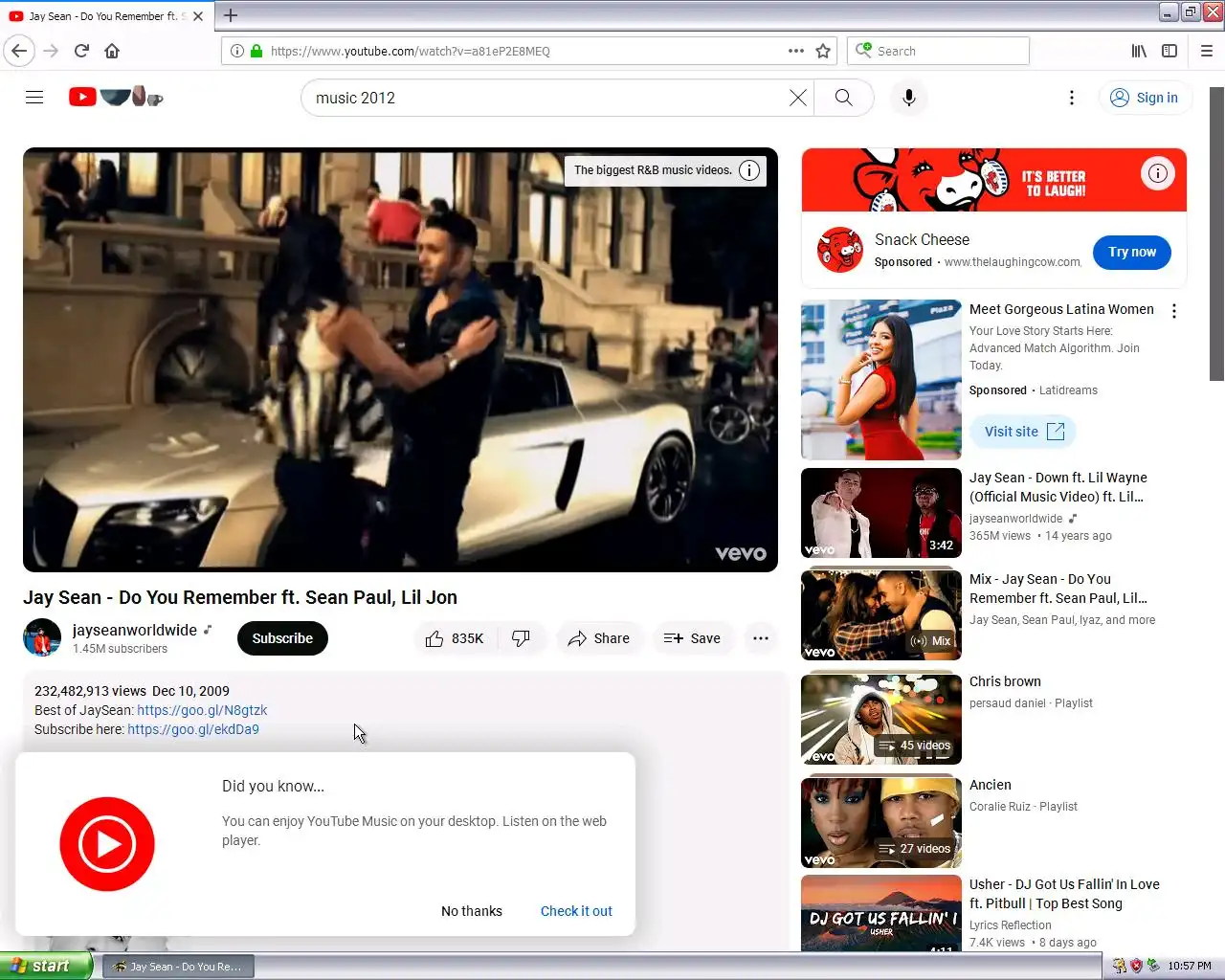
Task: Open page actions ellipsis in address bar
Action: tap(795, 51)
